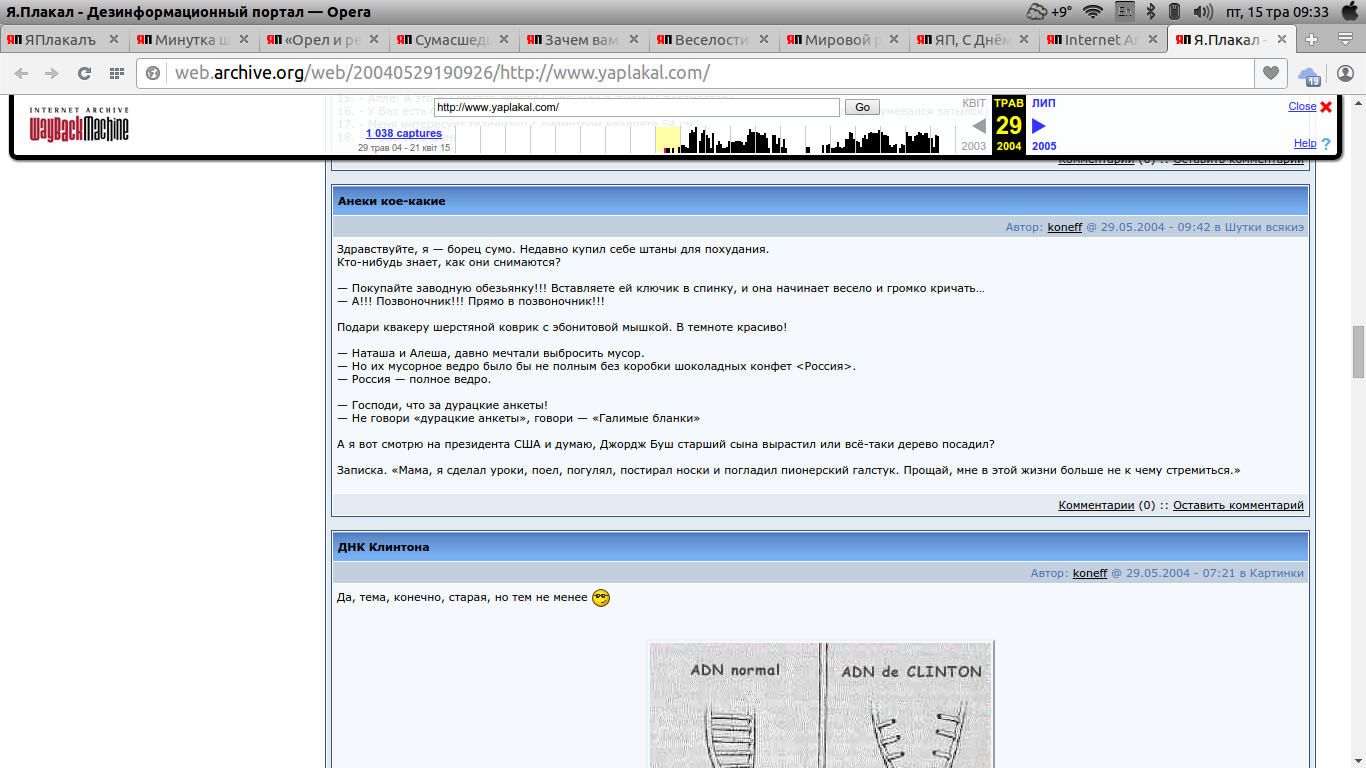
Task: Open Wayback help question mark icon
Action: pos(1326,144)
